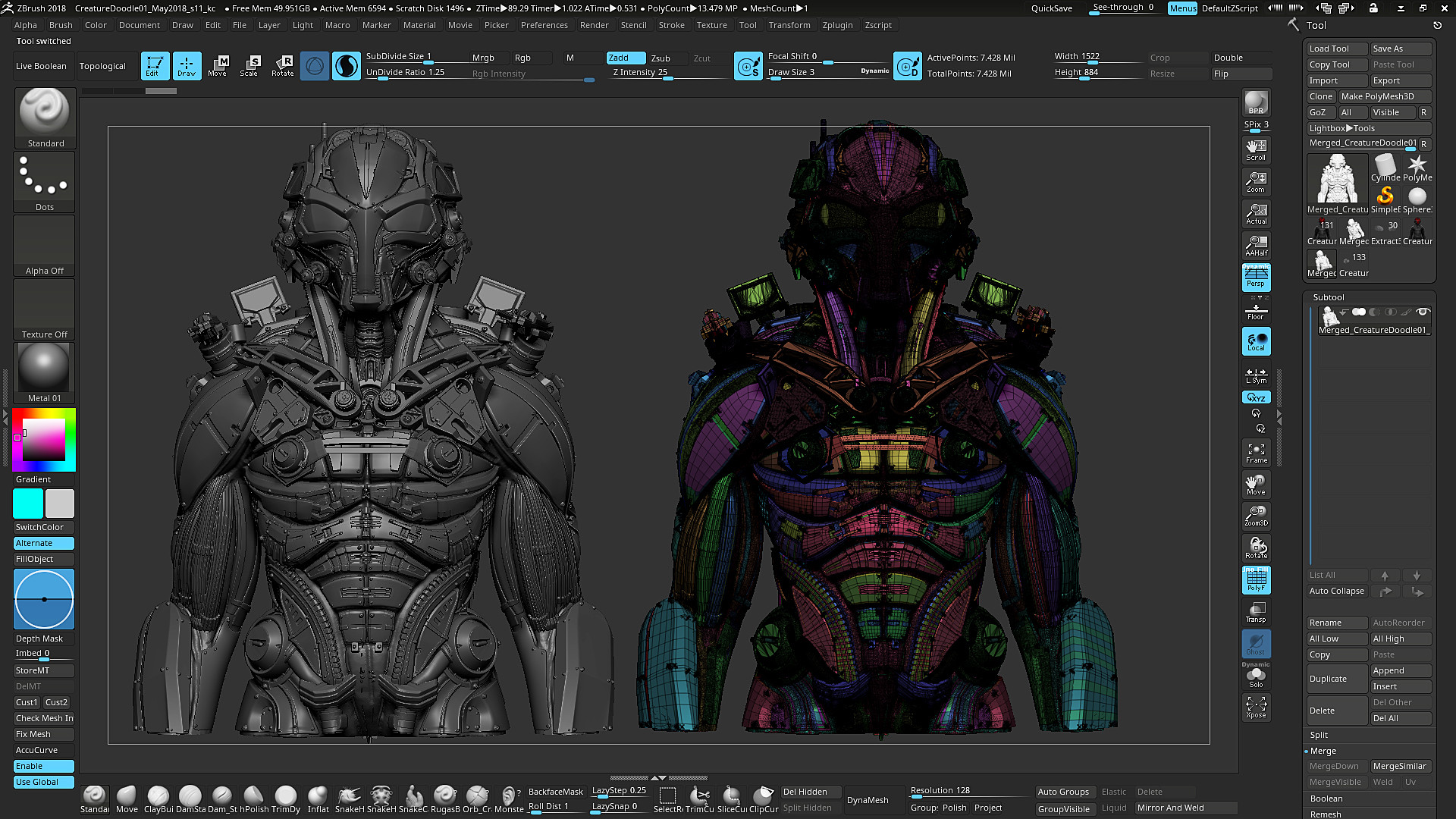Select the Scroll canvas icon
The width and height of the screenshot is (1456, 819).
pyautogui.click(x=1256, y=149)
